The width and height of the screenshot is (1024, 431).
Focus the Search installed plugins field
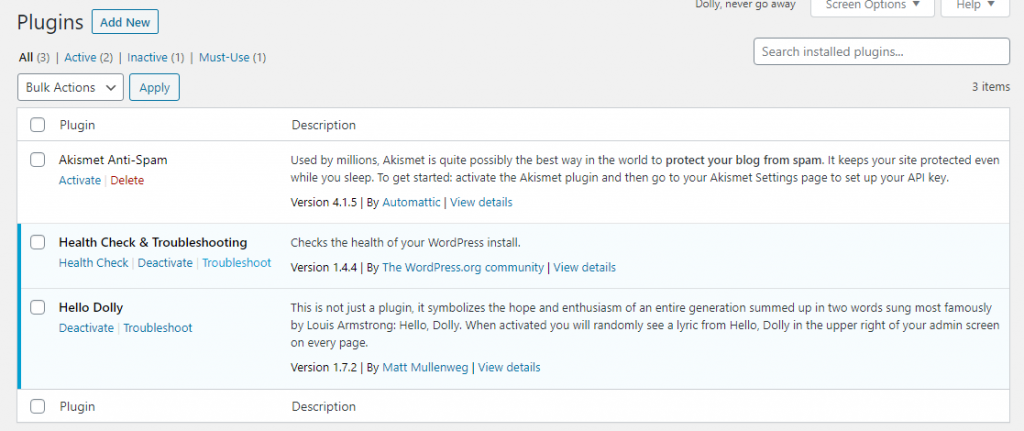coord(881,51)
